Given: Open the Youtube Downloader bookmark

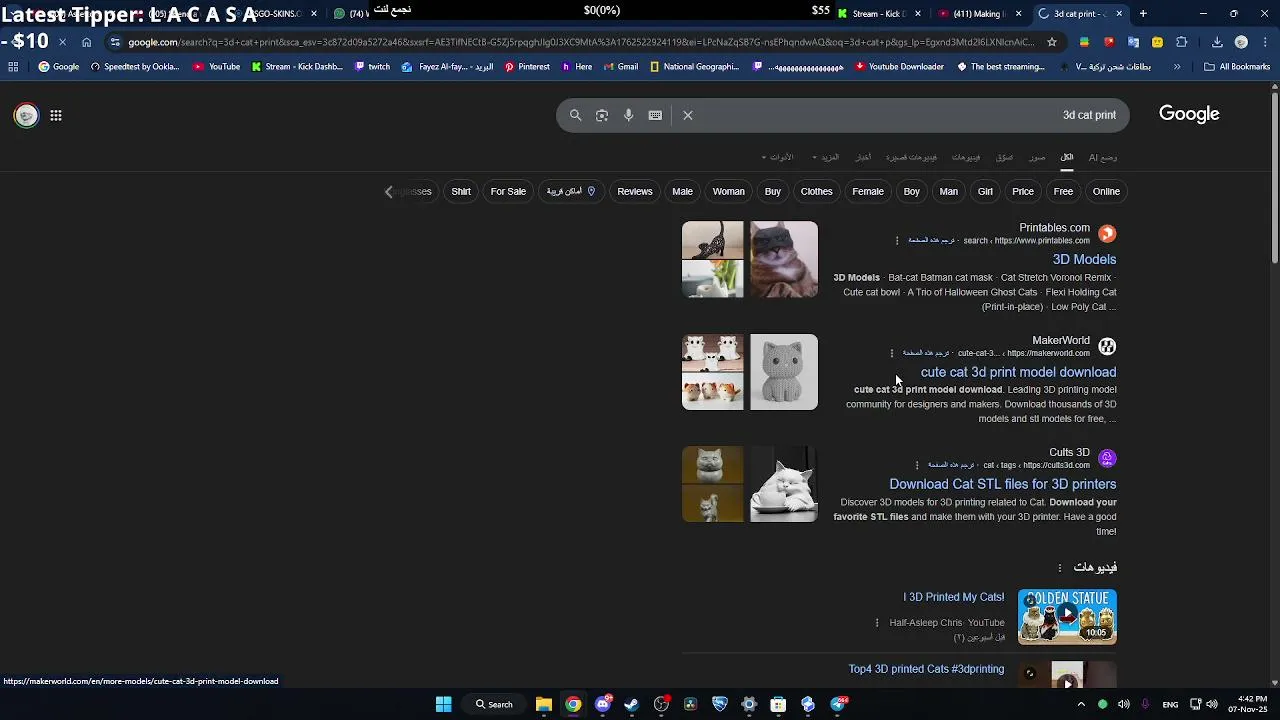Looking at the screenshot, I should coord(899,67).
